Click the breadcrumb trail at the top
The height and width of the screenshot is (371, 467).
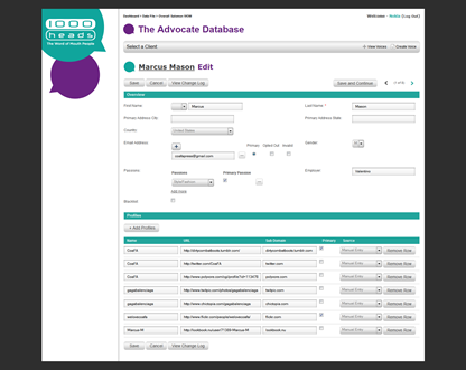pos(157,16)
